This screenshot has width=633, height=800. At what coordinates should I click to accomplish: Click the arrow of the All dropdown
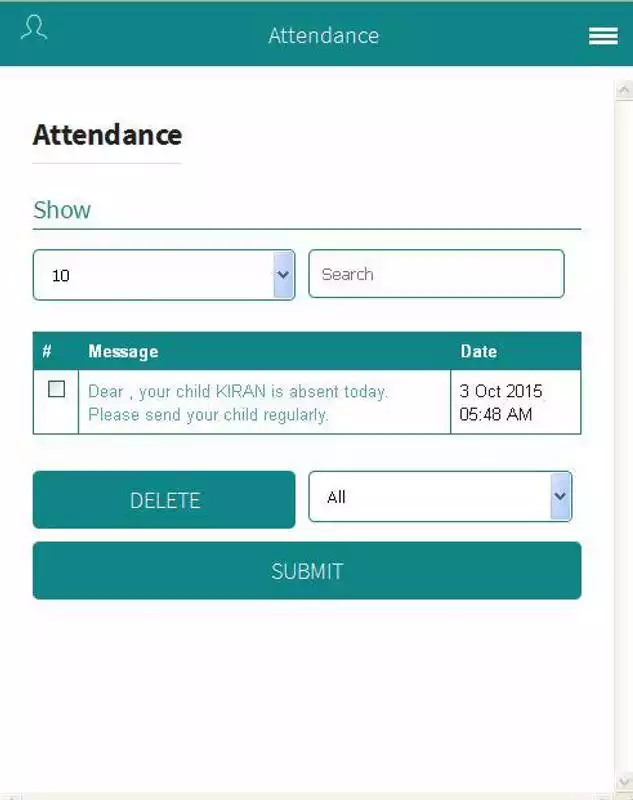click(560, 496)
